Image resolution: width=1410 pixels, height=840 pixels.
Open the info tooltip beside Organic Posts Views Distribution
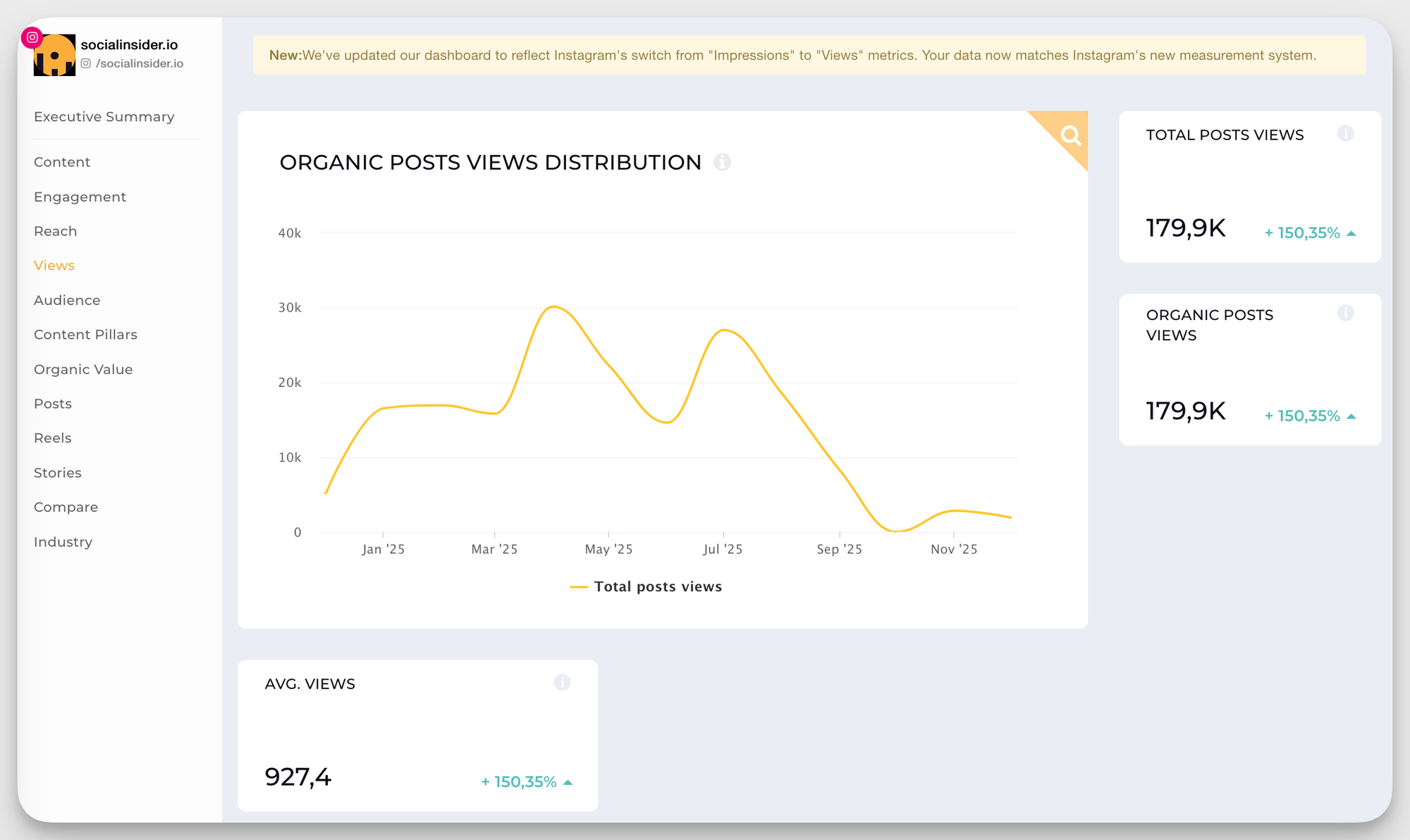click(x=723, y=162)
